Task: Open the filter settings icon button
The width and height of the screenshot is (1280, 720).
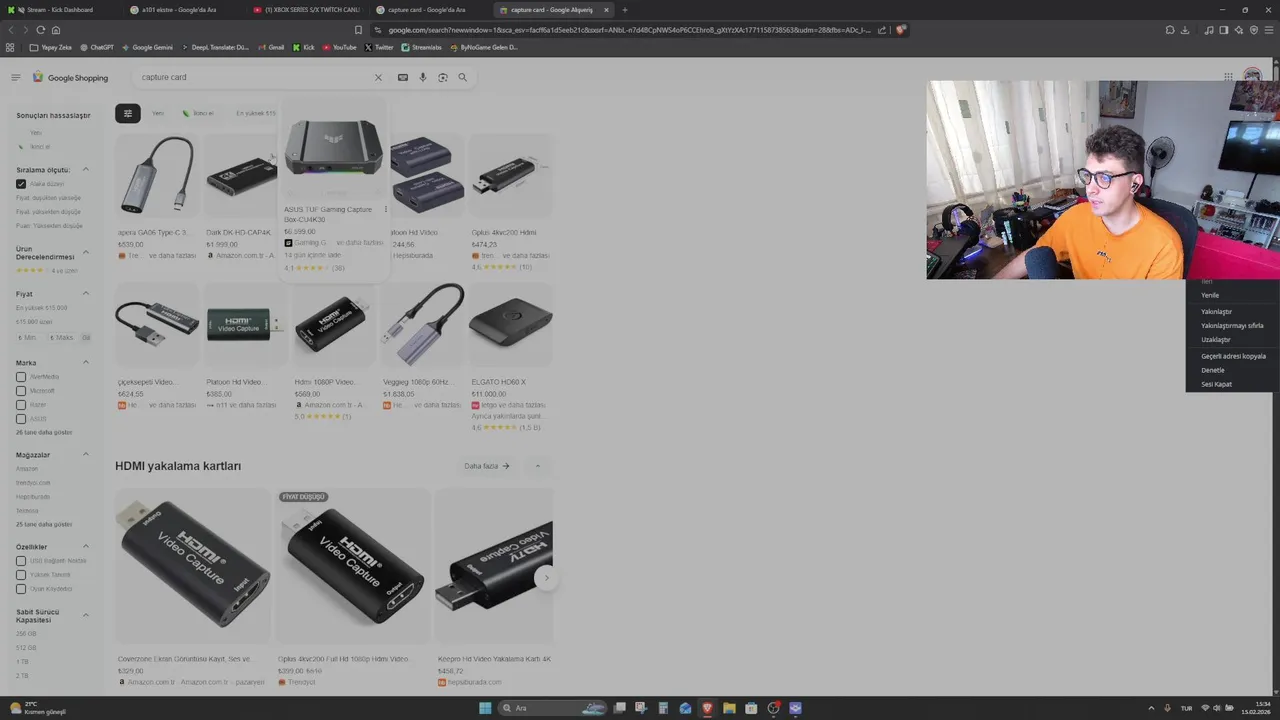Action: click(127, 113)
